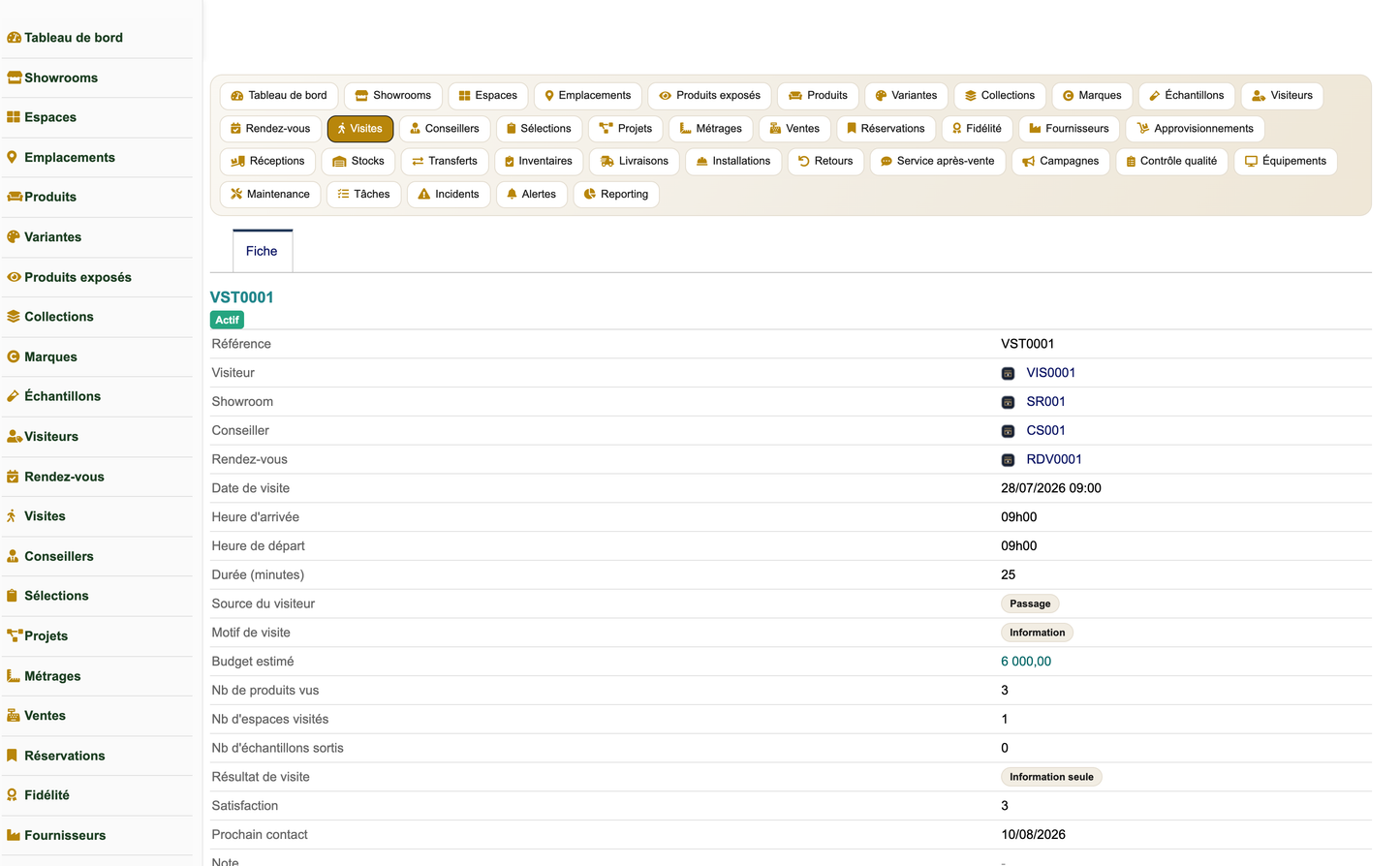Open Métrages in the left sidebar
The width and height of the screenshot is (1400, 866).
(52, 676)
